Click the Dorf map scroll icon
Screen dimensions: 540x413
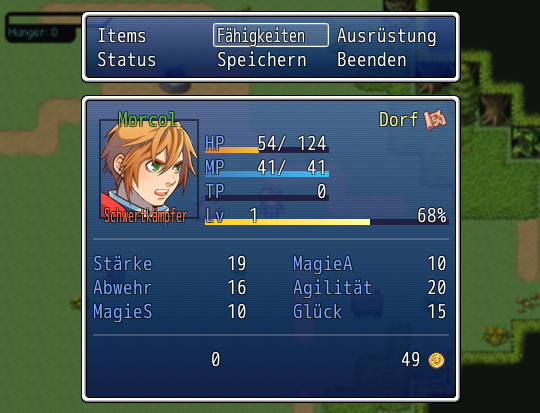[435, 120]
